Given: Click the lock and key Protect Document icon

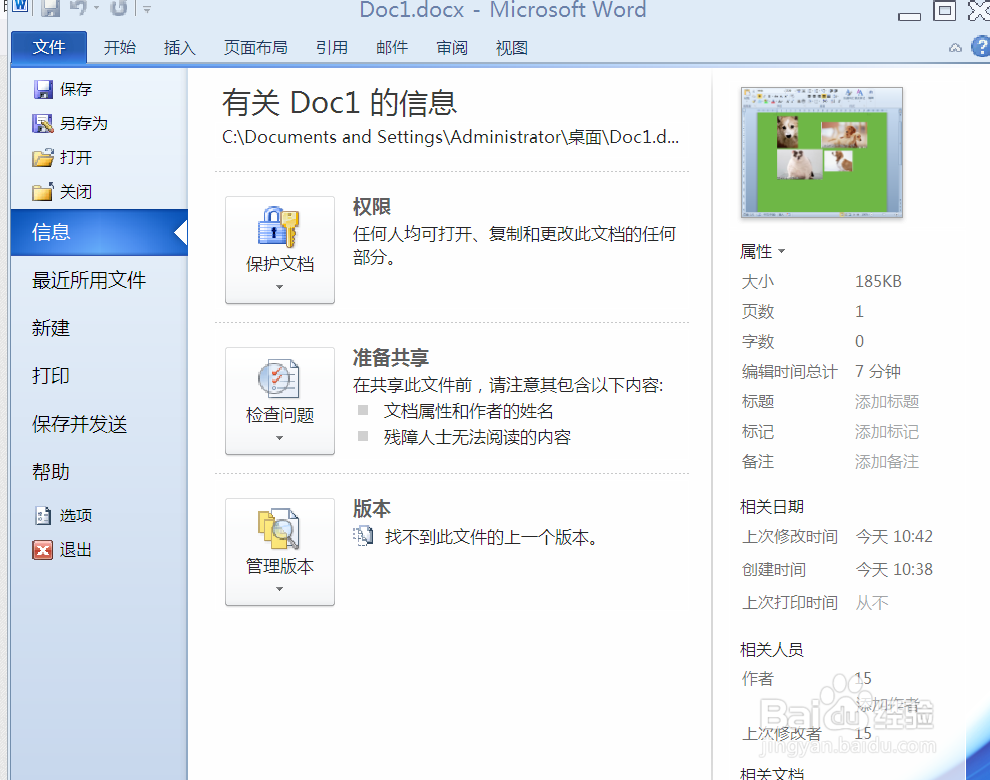Looking at the screenshot, I should pos(278,226).
